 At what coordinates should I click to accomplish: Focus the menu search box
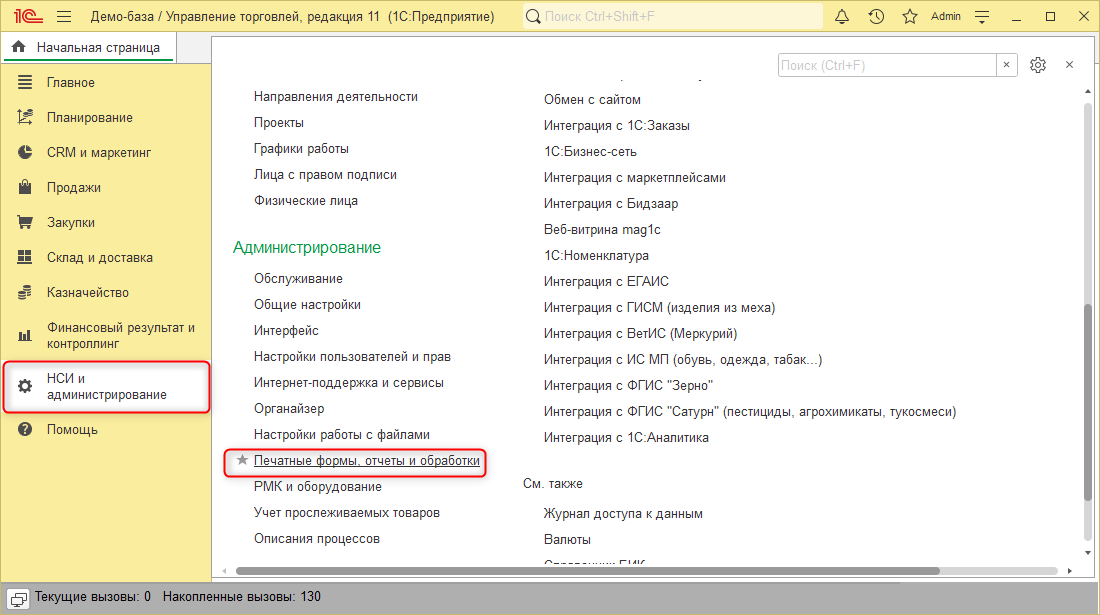tap(887, 65)
